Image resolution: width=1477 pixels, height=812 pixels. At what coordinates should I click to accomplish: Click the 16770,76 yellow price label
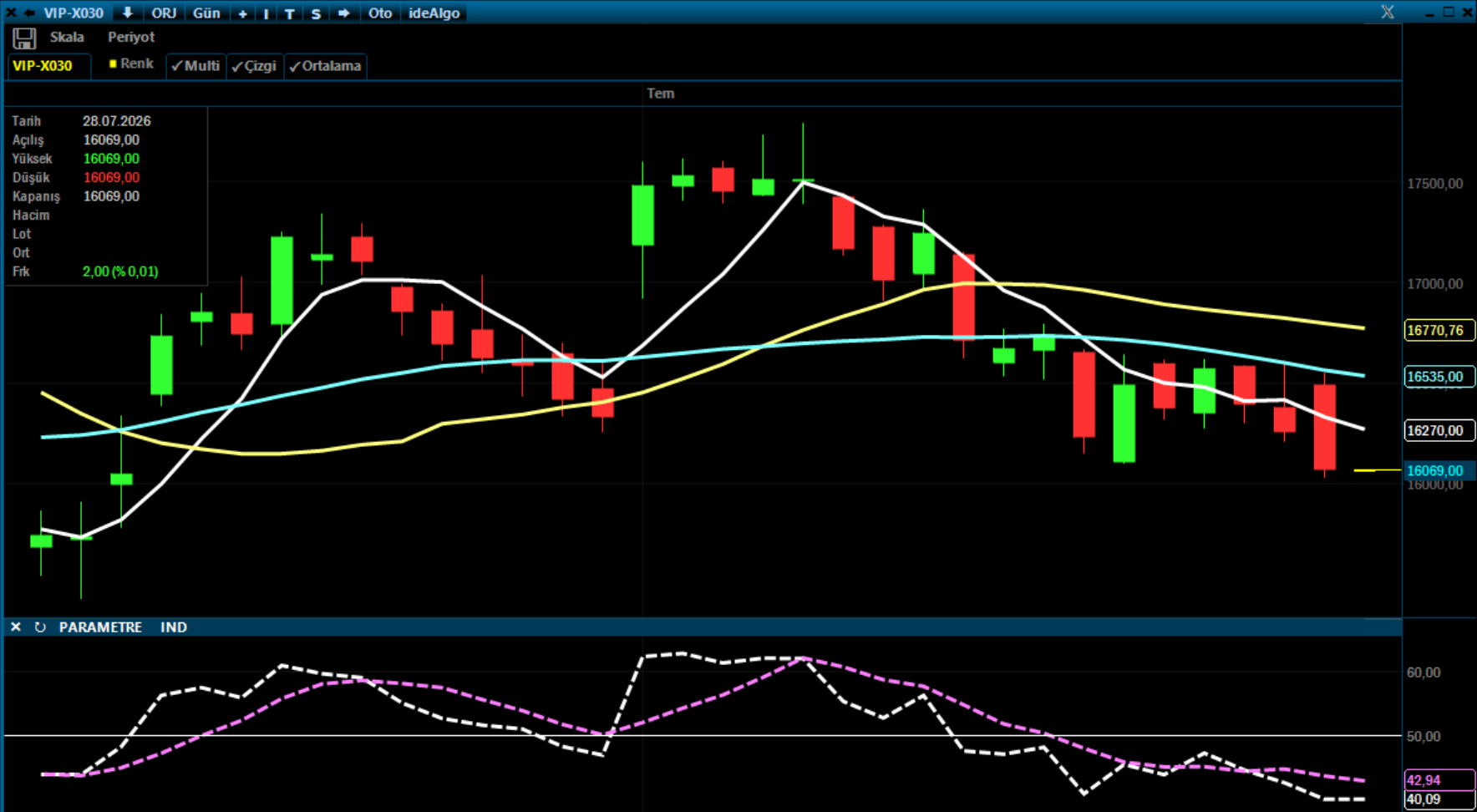coord(1439,331)
